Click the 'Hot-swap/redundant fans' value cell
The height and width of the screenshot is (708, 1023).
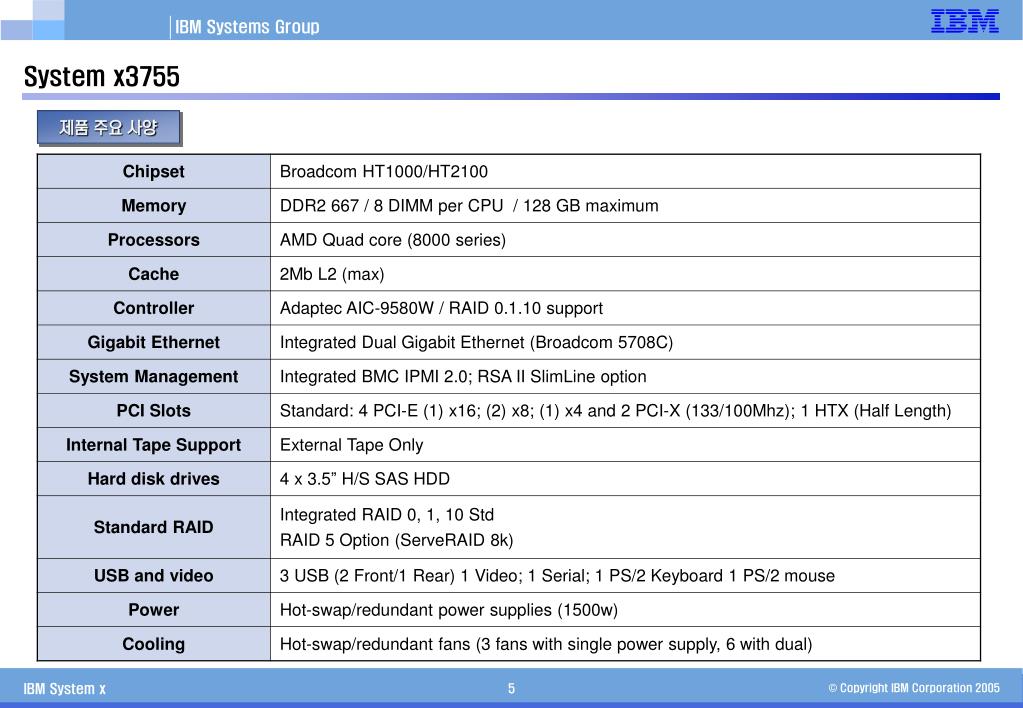[626, 644]
